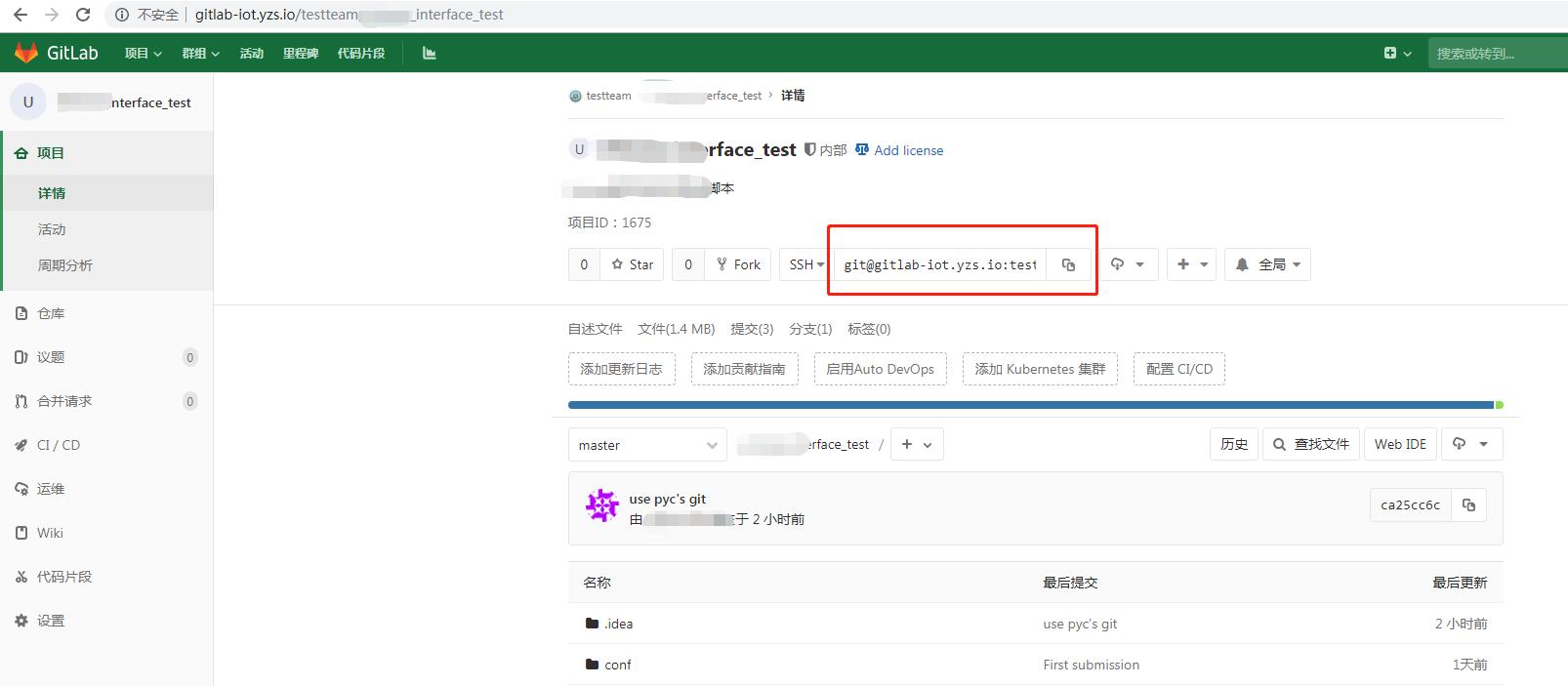Expand the SSH protocol dropdown
The width and height of the screenshot is (1568, 686).
[x=805, y=264]
